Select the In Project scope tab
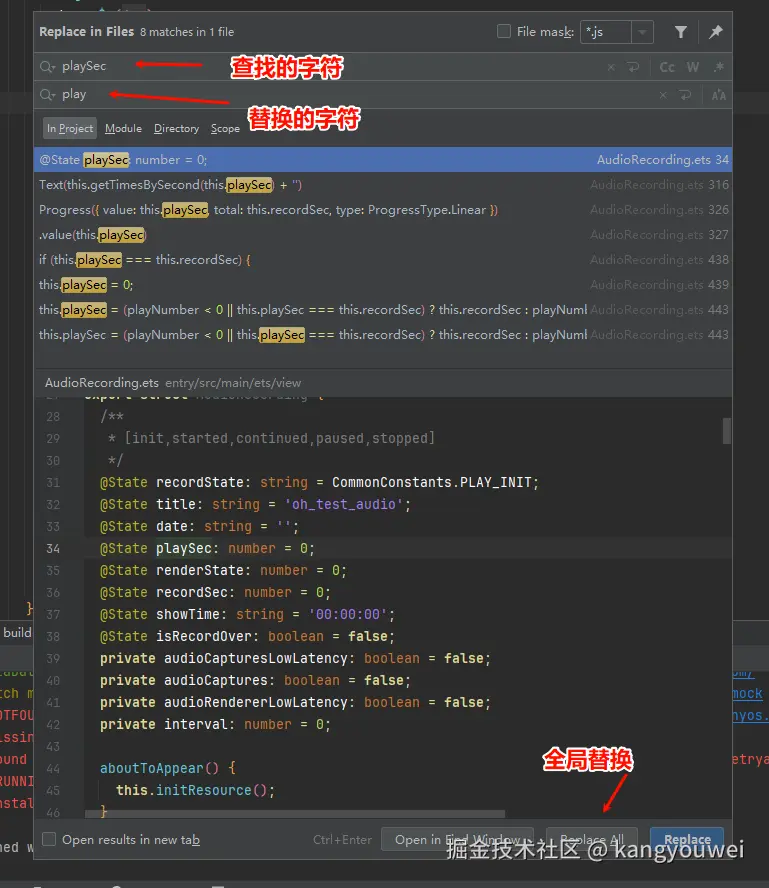The height and width of the screenshot is (888, 769). (70, 129)
